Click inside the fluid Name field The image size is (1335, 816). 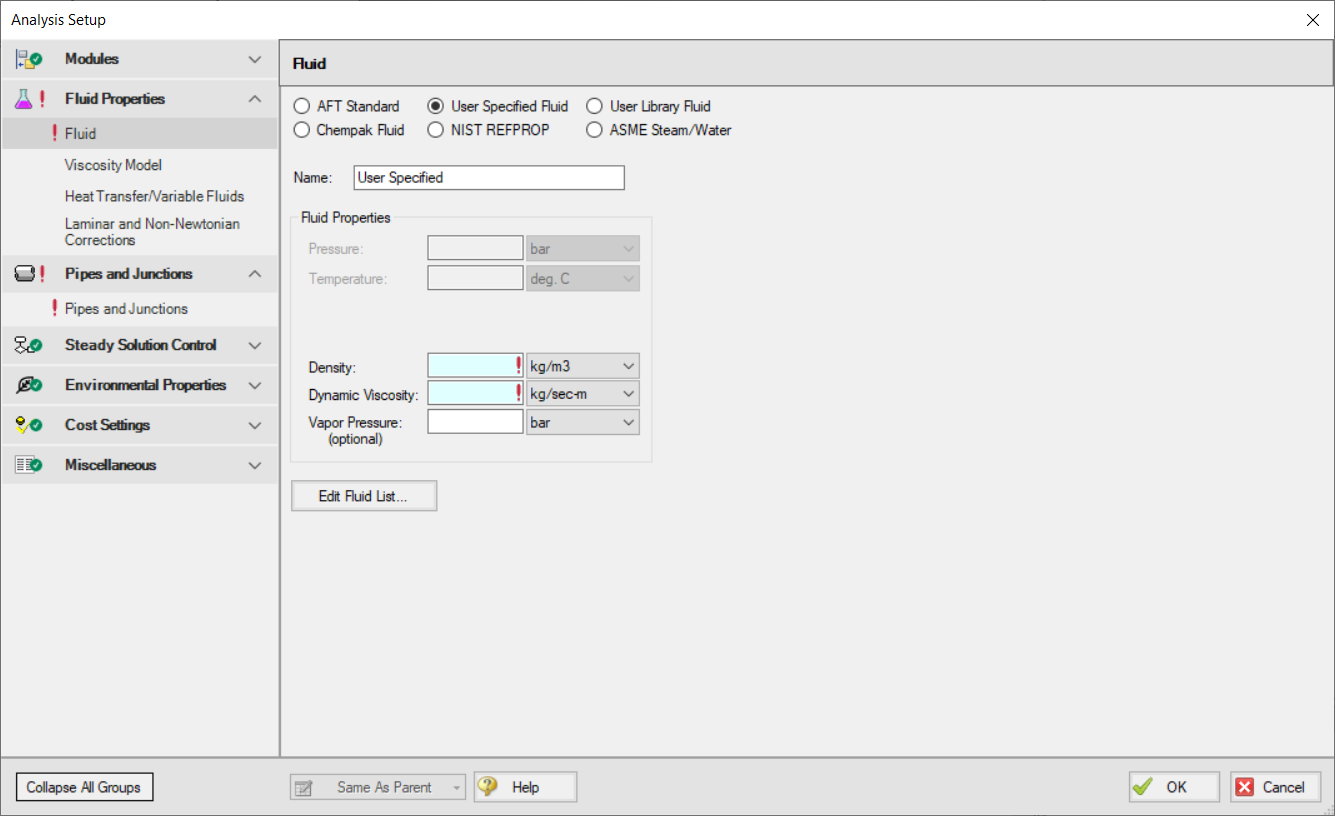(x=488, y=177)
